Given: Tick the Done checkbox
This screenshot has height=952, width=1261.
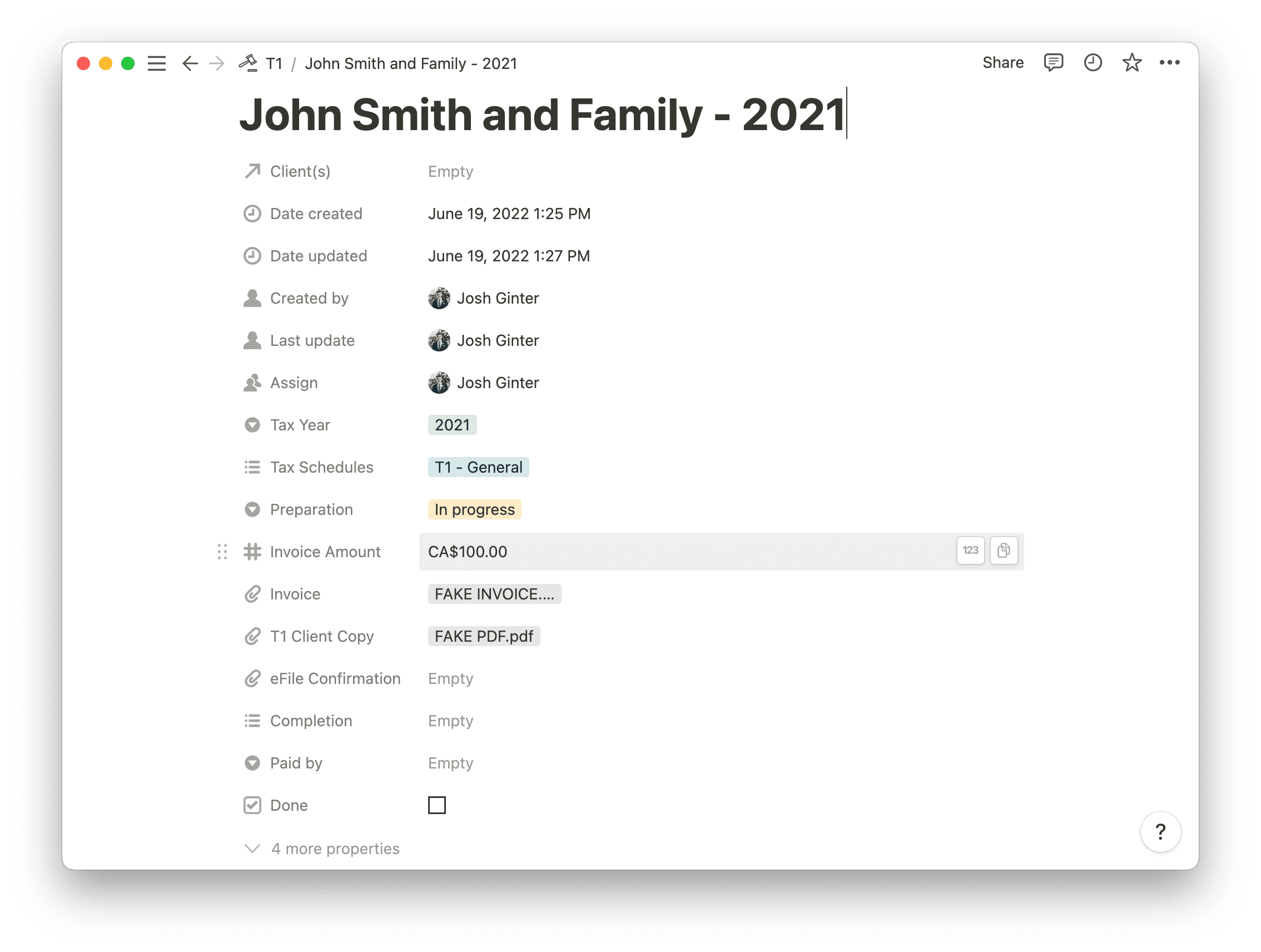Looking at the screenshot, I should (436, 805).
